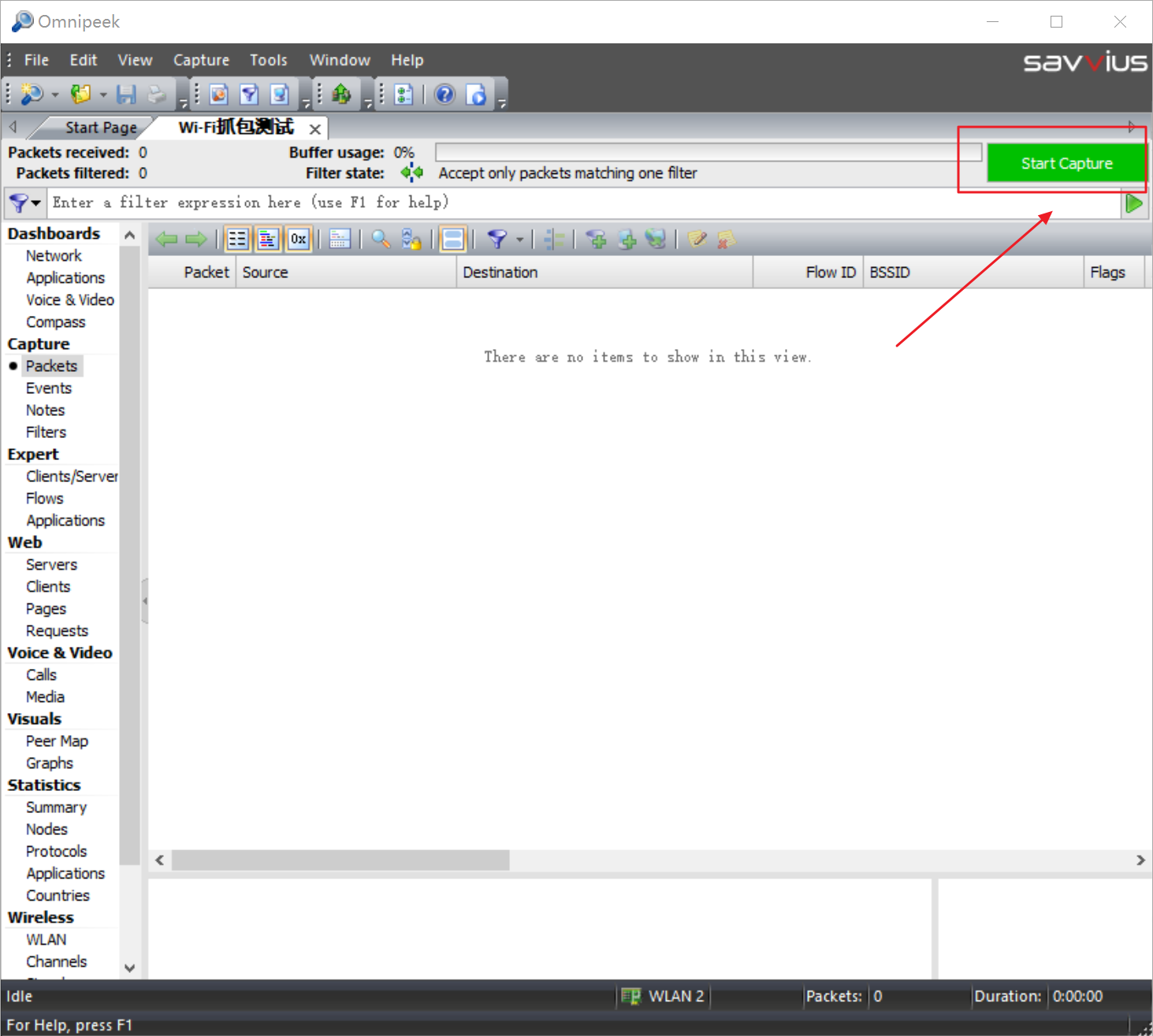Click the Start Capture button

[1066, 163]
